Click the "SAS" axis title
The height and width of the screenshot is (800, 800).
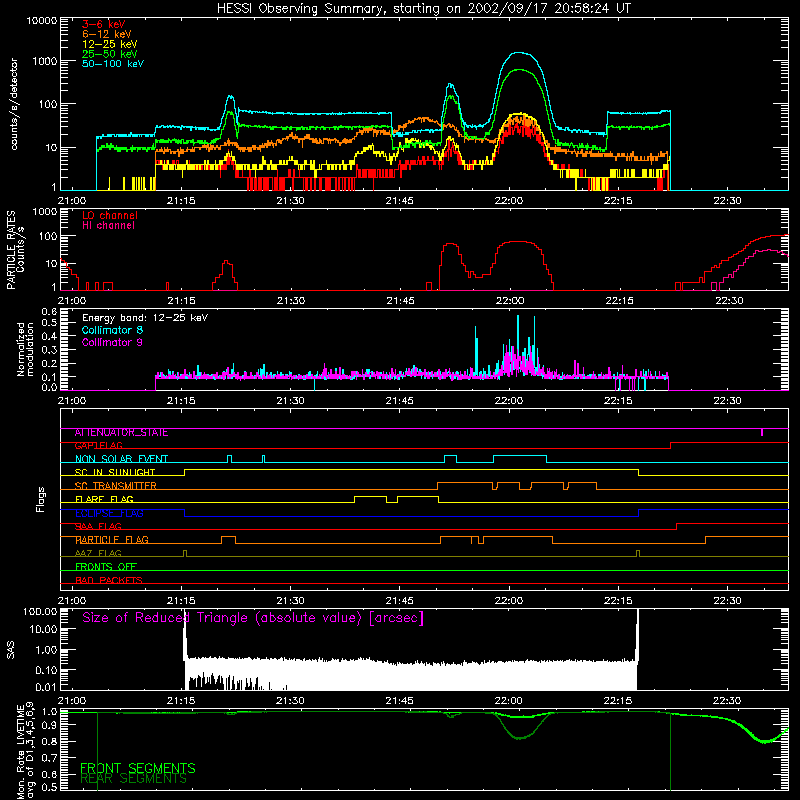[11, 650]
